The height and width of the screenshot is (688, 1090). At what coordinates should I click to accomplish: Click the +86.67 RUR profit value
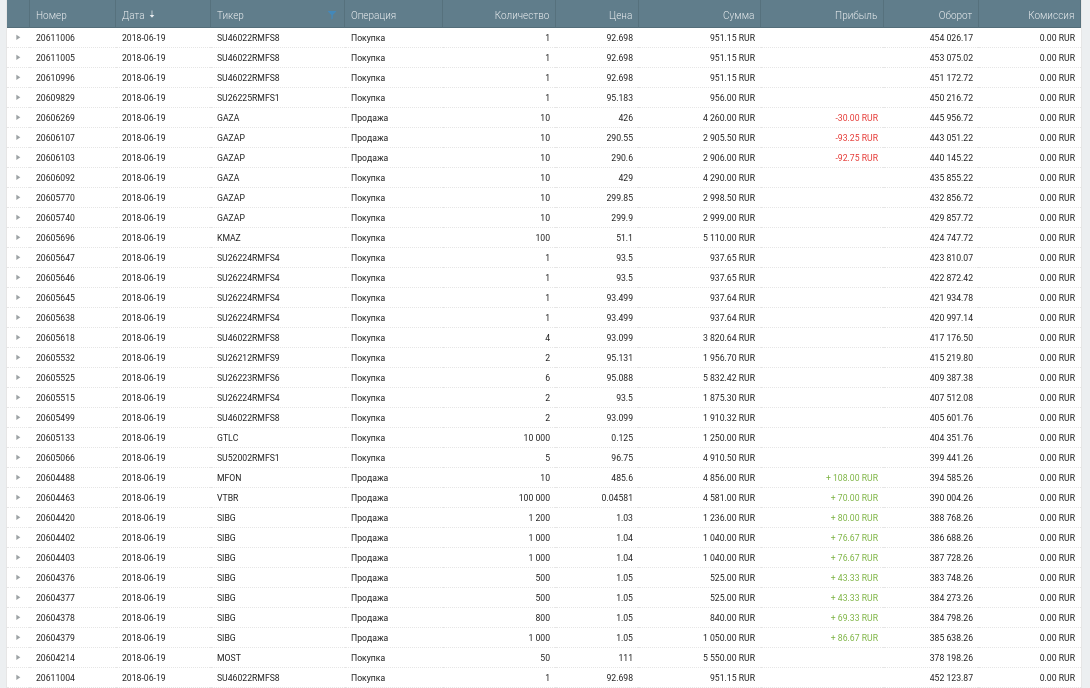click(854, 638)
